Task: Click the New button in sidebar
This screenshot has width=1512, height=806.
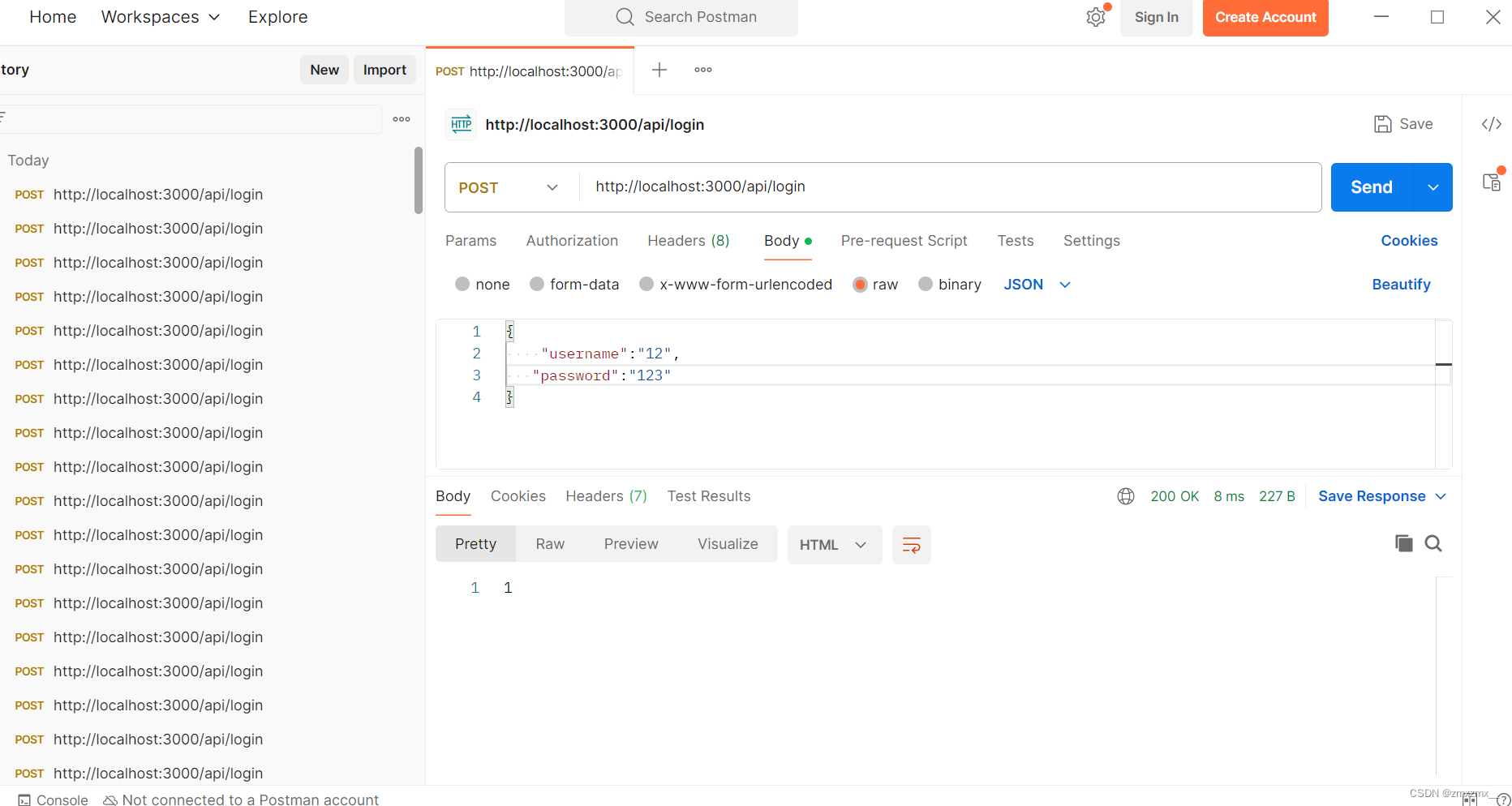Action: (324, 70)
